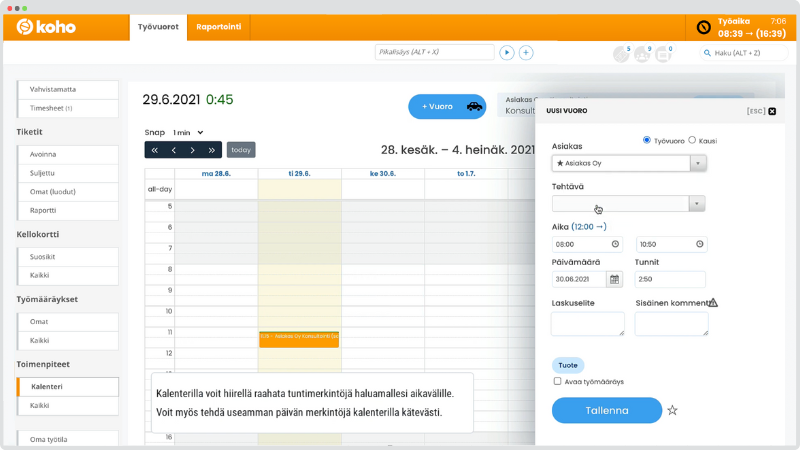Expand the Asiakas dropdown
Image resolution: width=800 pixels, height=452 pixels.
[x=697, y=163]
